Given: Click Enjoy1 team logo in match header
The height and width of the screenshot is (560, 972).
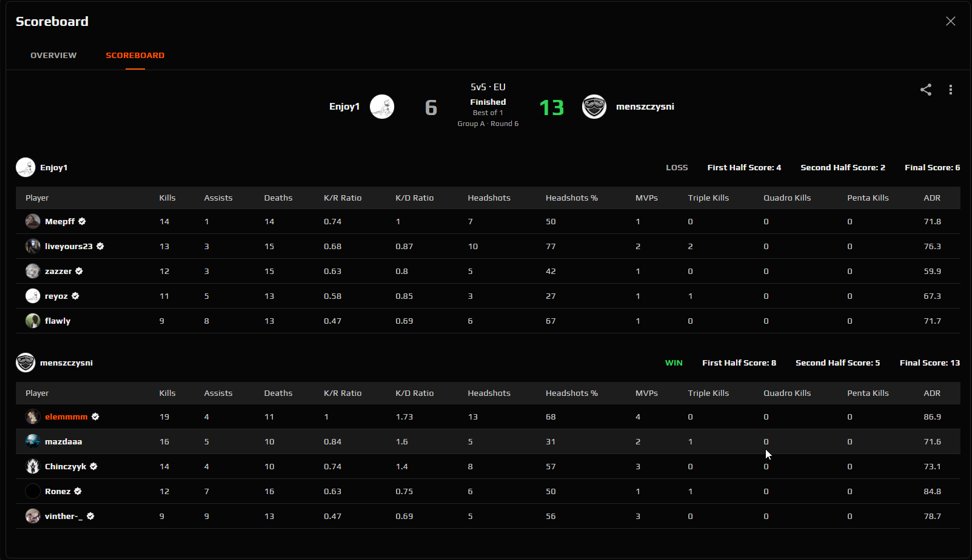Looking at the screenshot, I should pyautogui.click(x=382, y=107).
